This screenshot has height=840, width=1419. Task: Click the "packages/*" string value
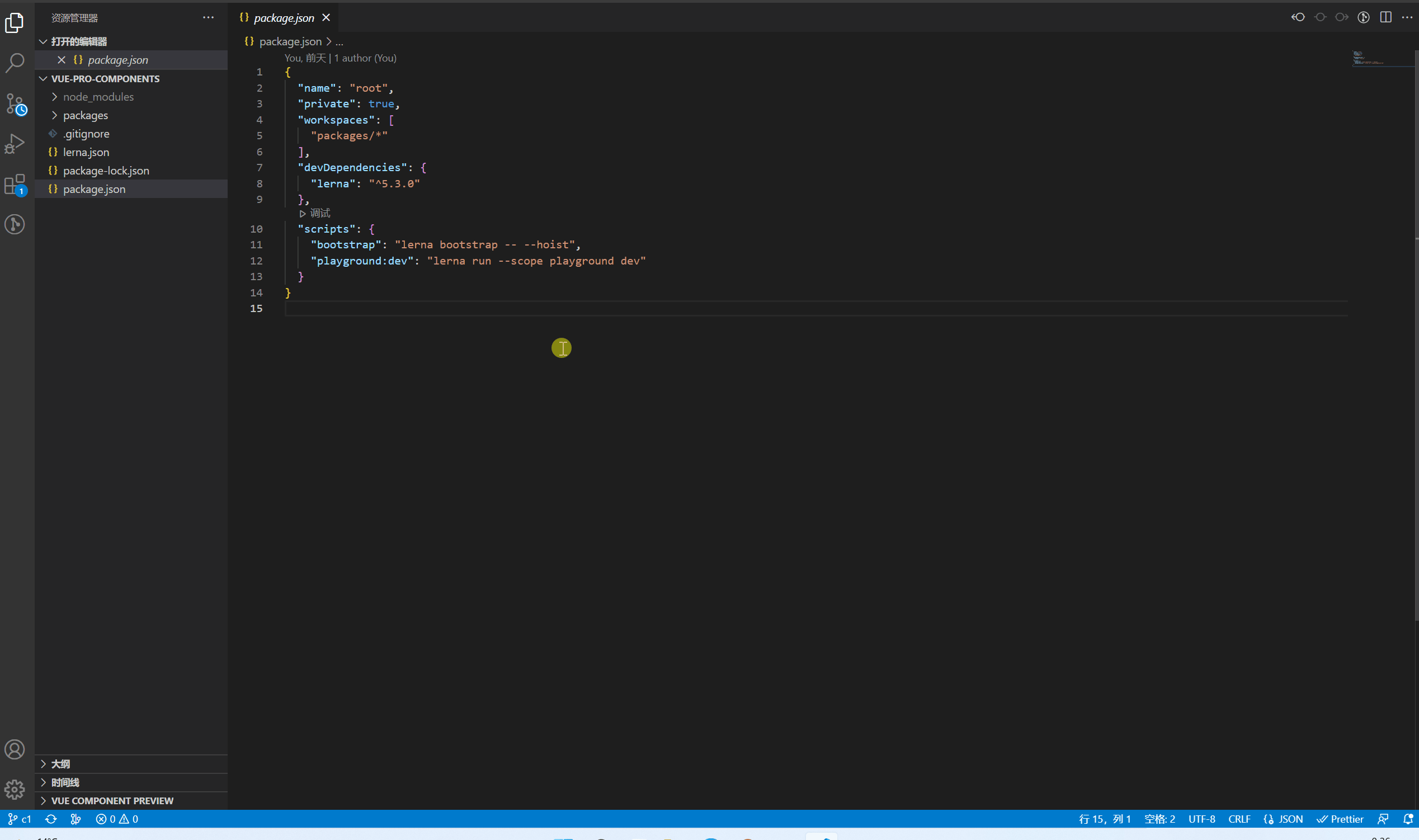[x=349, y=136]
